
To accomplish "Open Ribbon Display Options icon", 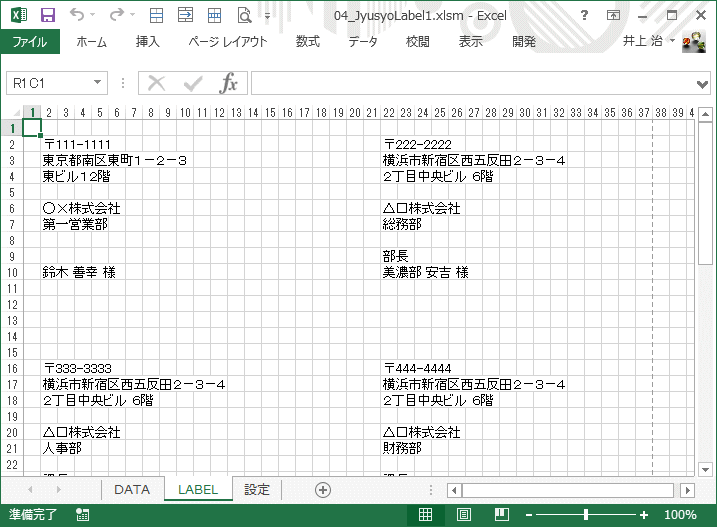I will pos(613,15).
